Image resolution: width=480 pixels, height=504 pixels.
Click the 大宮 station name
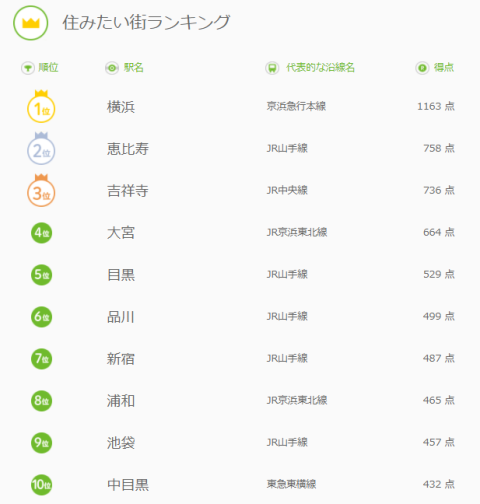click(x=121, y=233)
